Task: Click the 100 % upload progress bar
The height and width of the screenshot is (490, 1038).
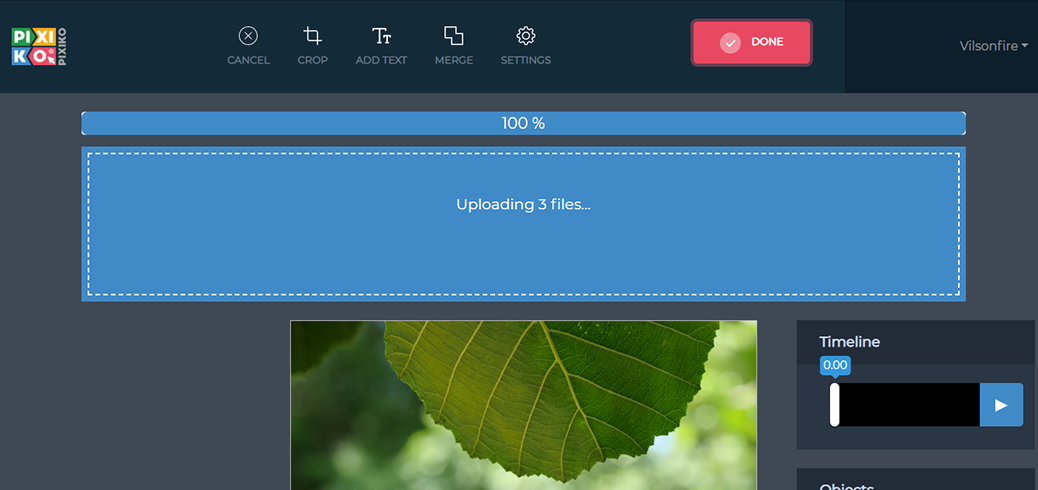Action: [523, 123]
